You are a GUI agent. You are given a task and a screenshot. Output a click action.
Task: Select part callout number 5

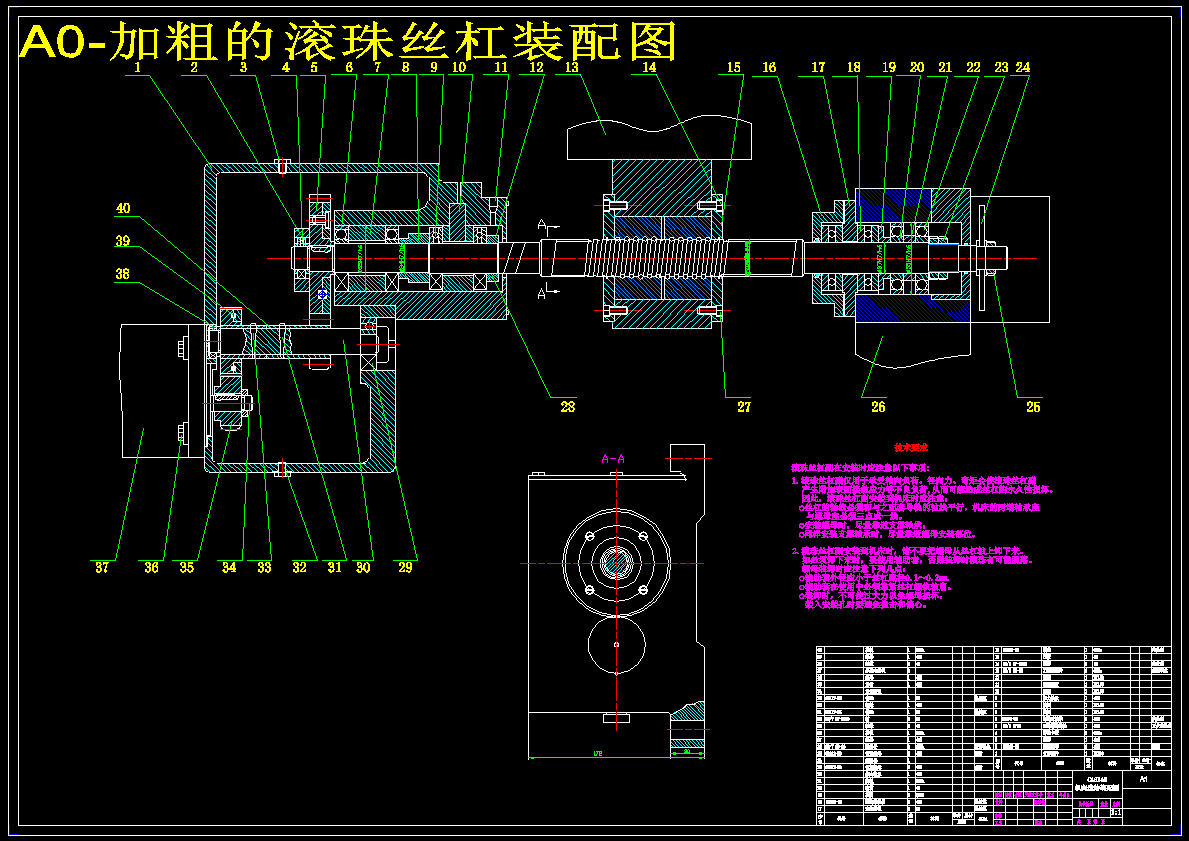coord(313,67)
